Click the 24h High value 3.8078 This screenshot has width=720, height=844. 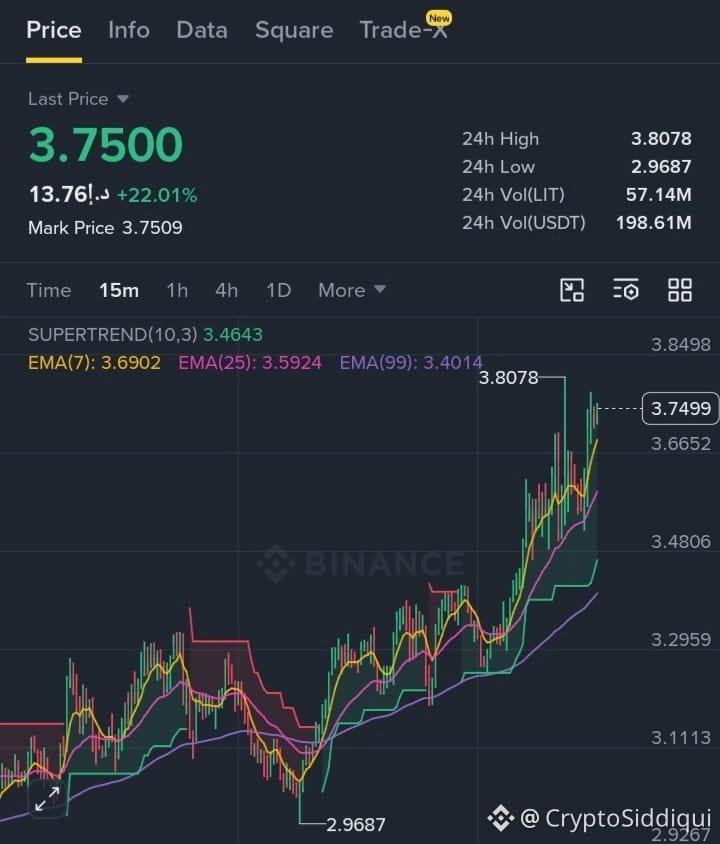(x=661, y=139)
